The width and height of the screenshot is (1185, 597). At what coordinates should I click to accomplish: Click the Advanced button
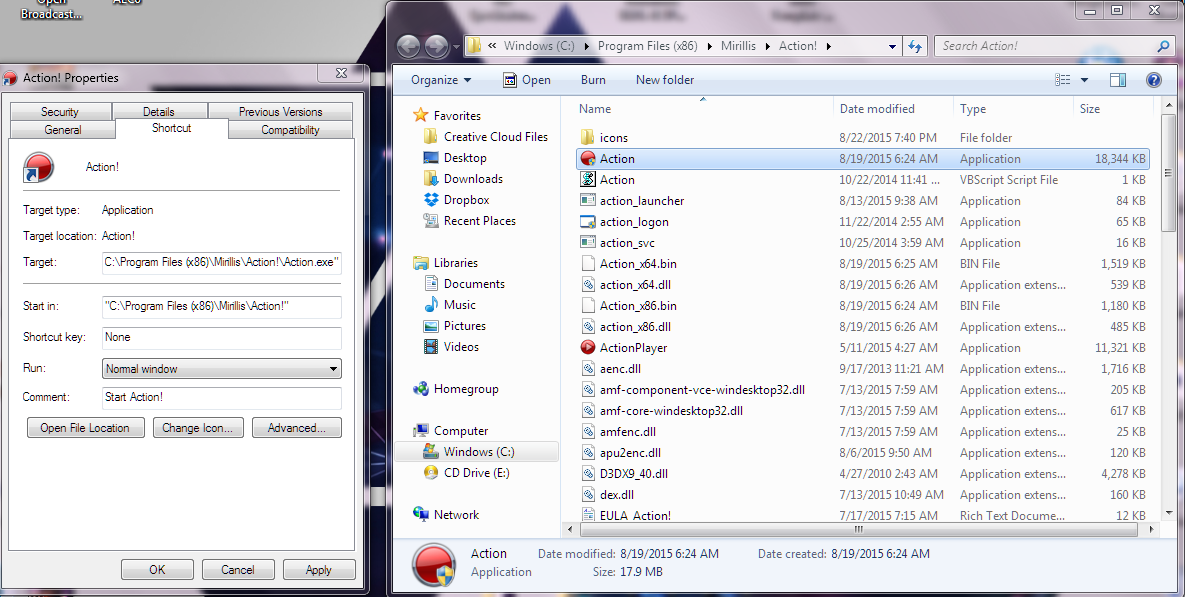coord(296,428)
